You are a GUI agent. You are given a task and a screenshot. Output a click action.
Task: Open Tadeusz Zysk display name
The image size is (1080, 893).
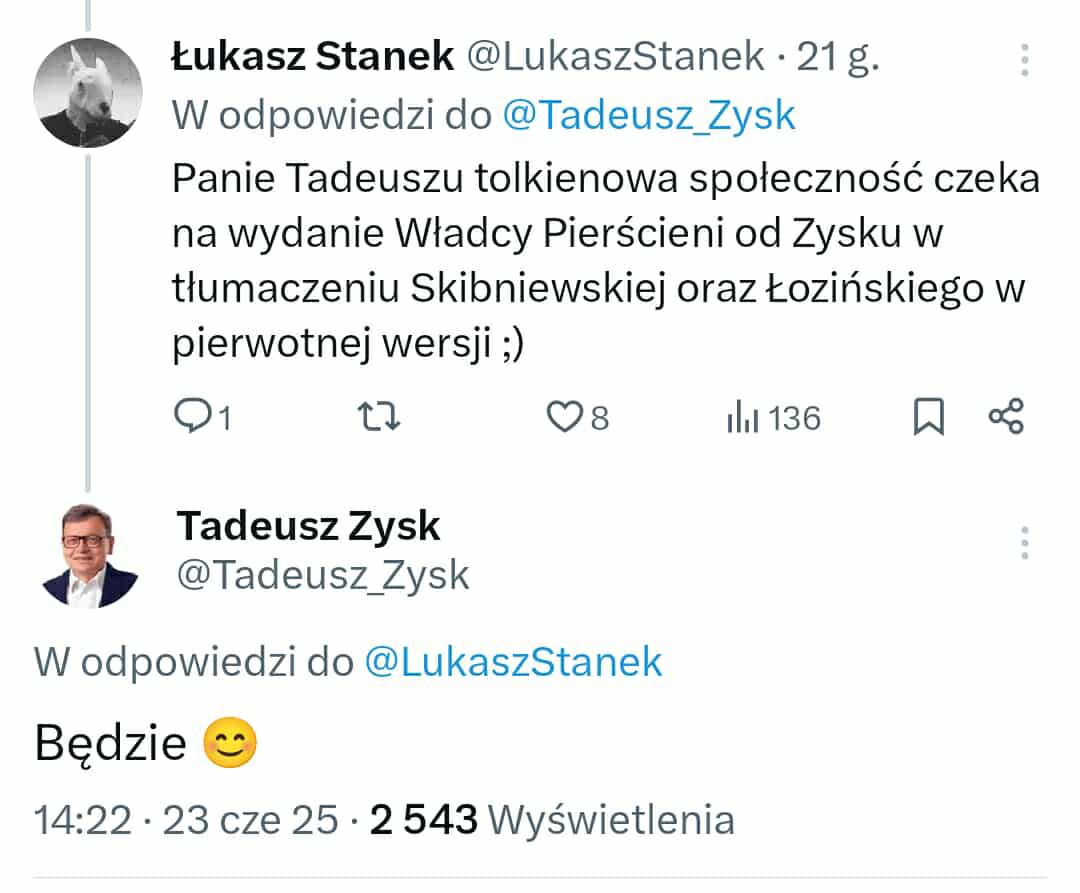(x=309, y=525)
